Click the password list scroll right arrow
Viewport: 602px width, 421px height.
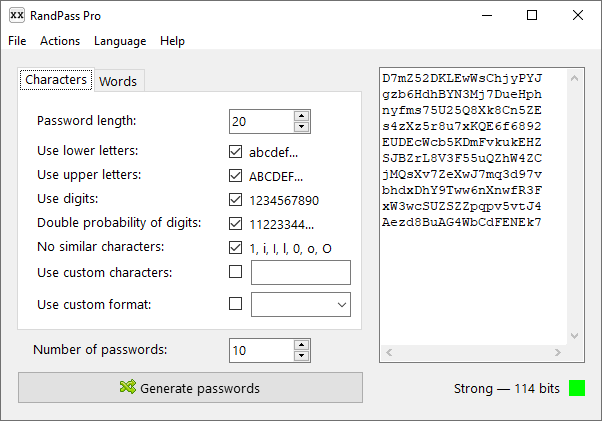(x=558, y=352)
